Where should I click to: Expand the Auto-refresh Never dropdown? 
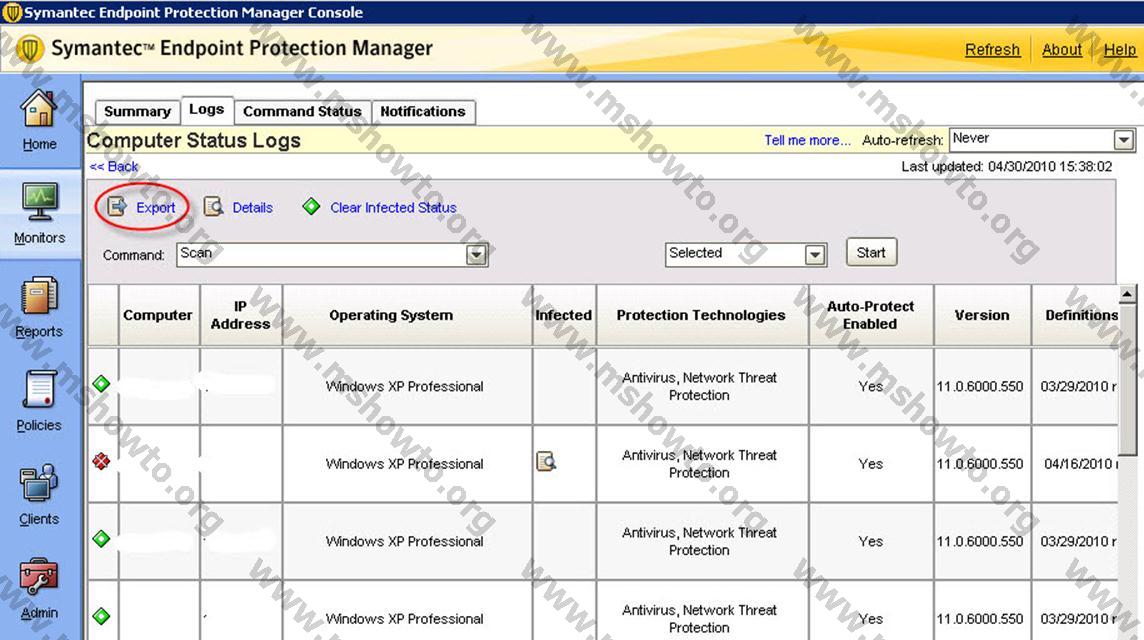[x=1124, y=139]
